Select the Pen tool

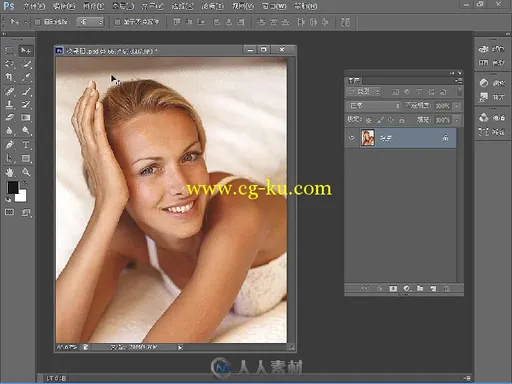pyautogui.click(x=10, y=145)
